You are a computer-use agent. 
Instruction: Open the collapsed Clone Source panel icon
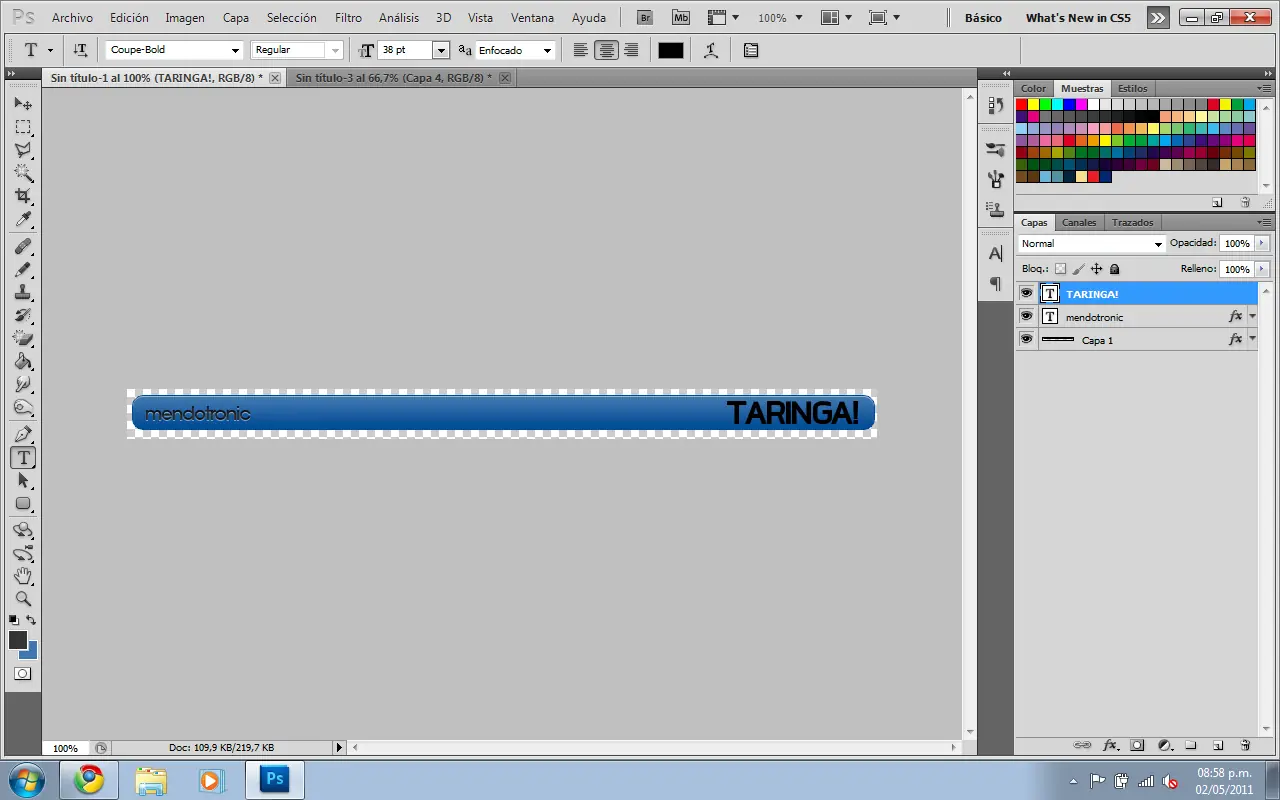[995, 210]
